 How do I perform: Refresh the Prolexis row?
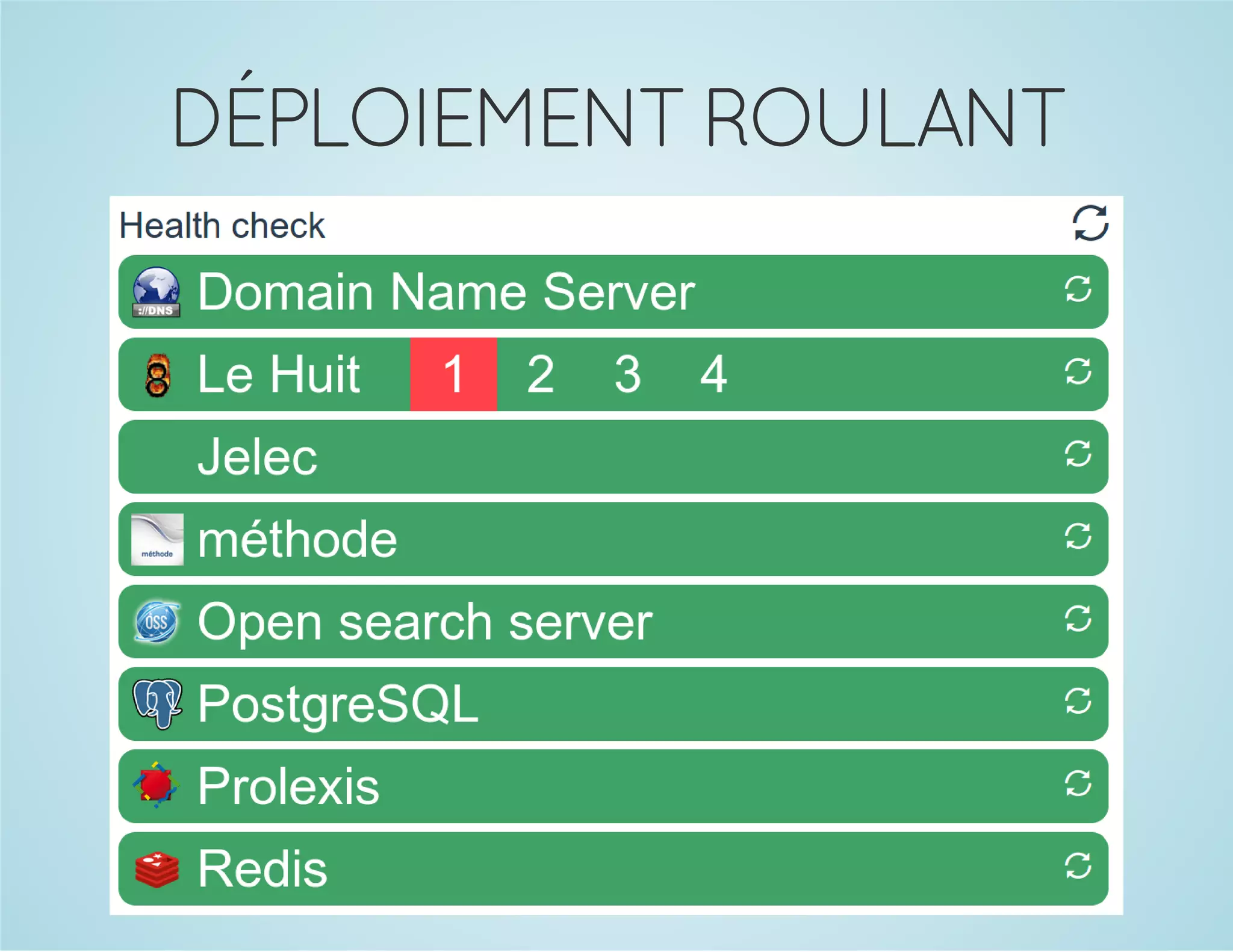click(x=1078, y=784)
